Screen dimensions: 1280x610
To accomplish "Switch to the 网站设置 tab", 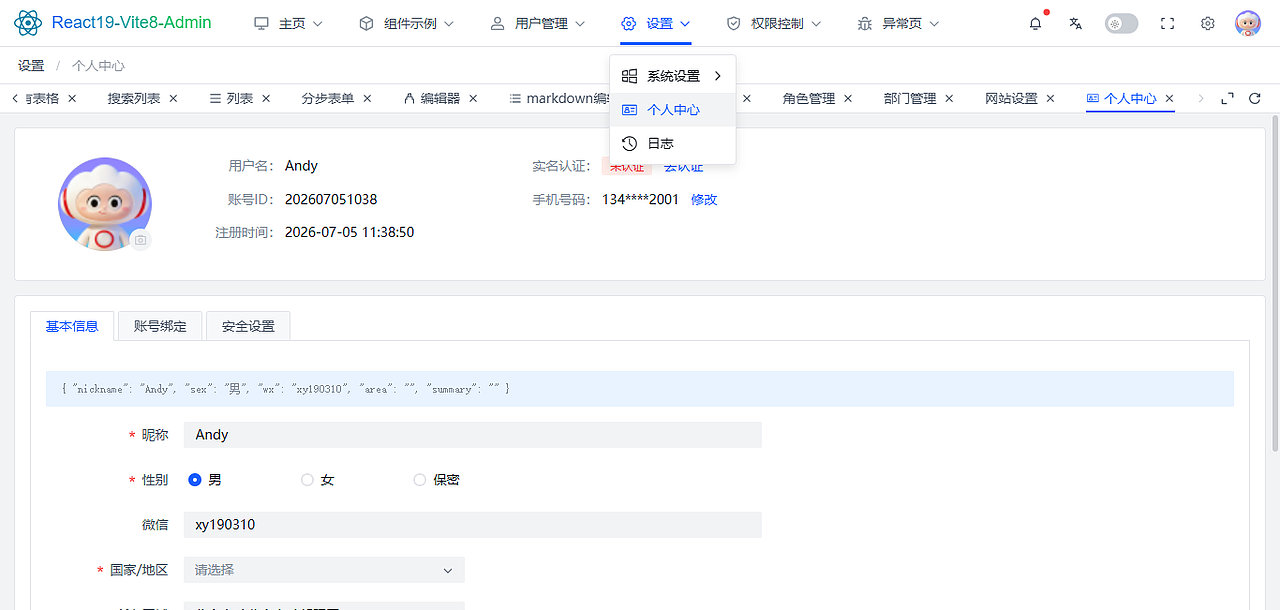I will click(1011, 98).
